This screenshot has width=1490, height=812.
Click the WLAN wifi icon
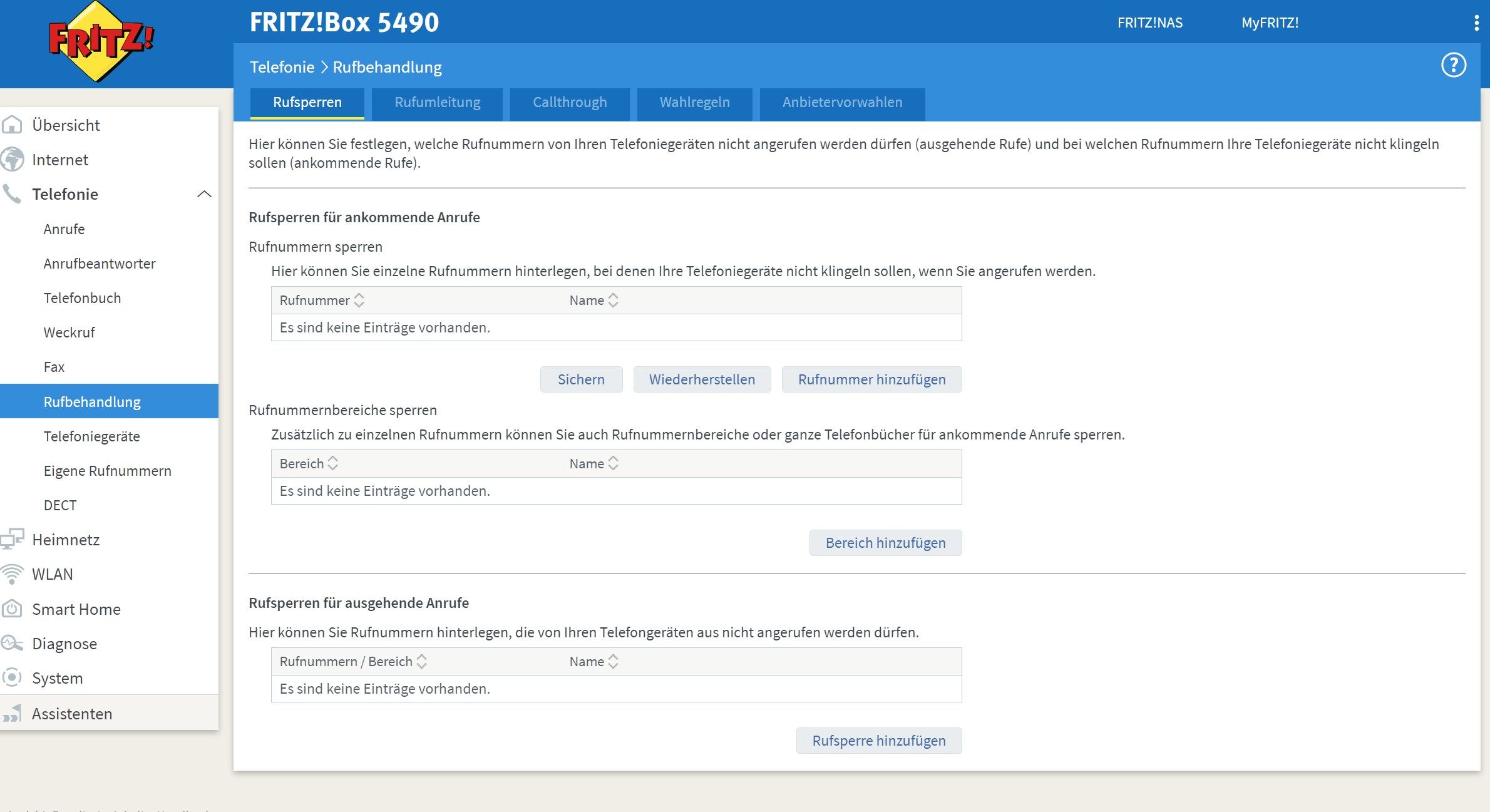click(x=13, y=574)
